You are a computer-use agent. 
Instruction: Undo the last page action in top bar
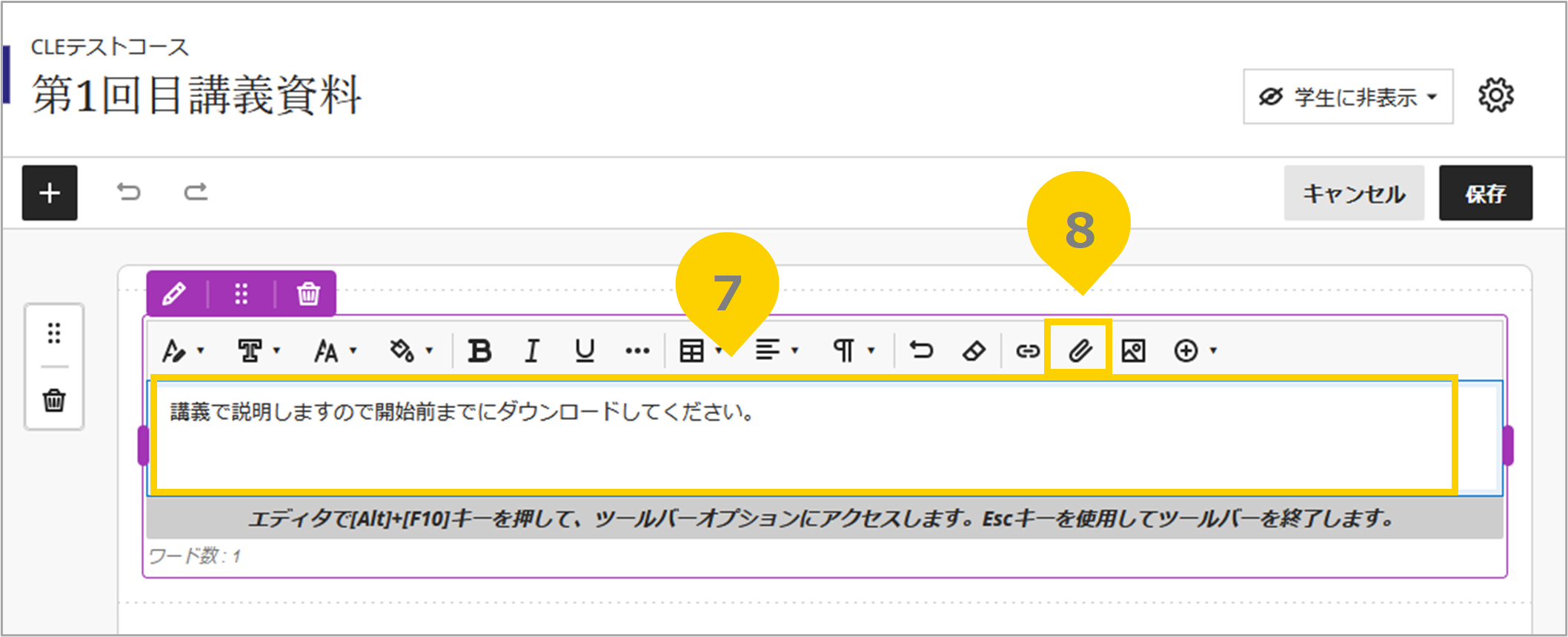pos(129,193)
